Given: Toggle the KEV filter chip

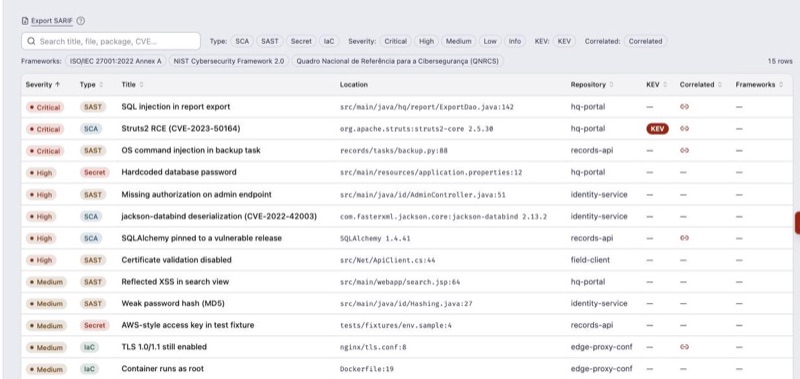Looking at the screenshot, I should [564, 41].
